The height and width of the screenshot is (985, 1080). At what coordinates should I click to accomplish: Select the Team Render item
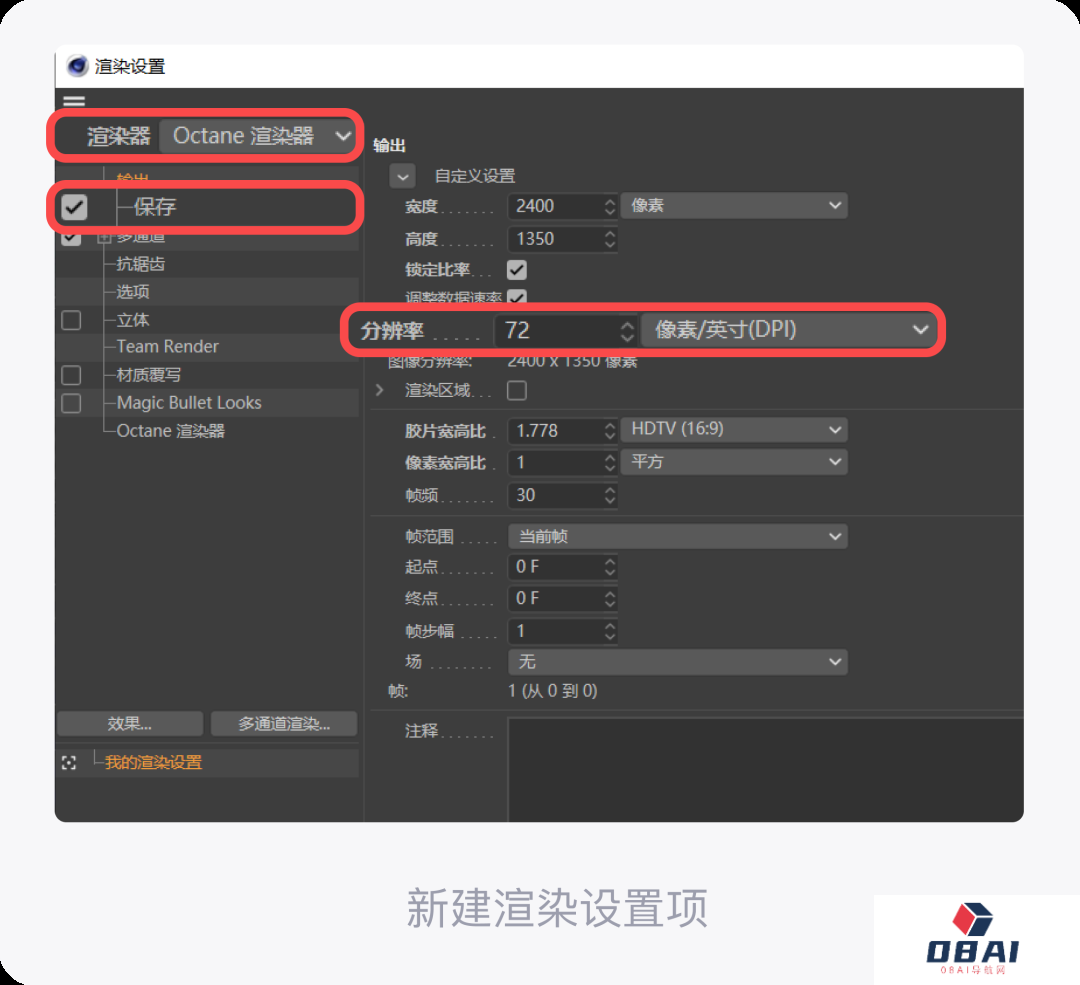[167, 346]
